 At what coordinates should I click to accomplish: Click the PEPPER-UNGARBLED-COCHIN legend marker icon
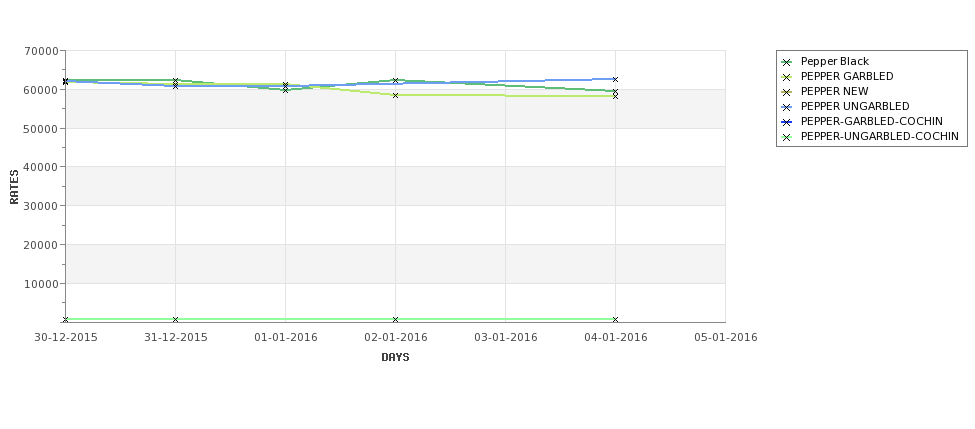click(x=787, y=137)
